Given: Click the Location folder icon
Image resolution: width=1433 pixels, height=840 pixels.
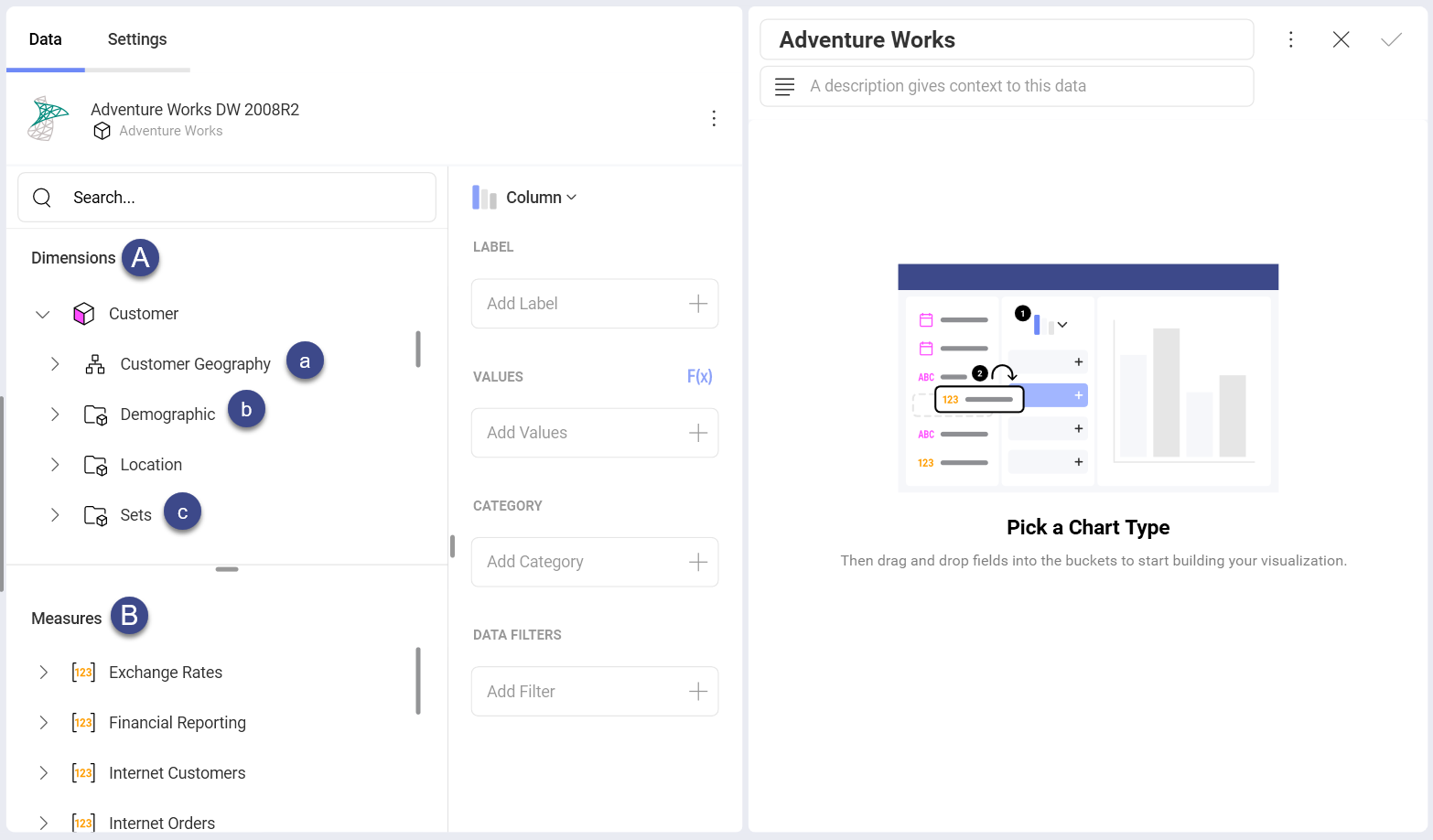Looking at the screenshot, I should (x=96, y=465).
